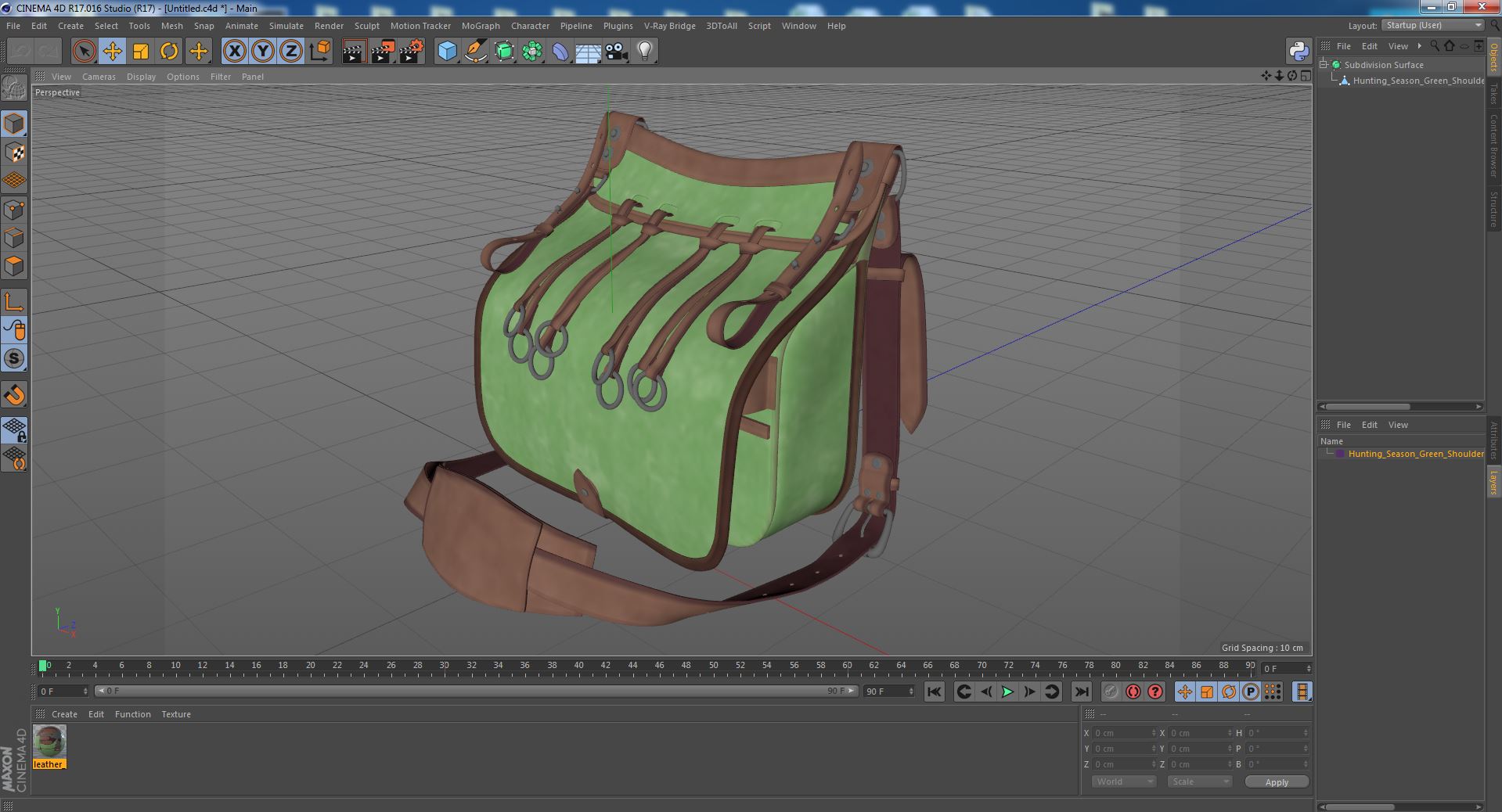1502x812 pixels.
Task: Click the position X input field
Action: [1123, 733]
